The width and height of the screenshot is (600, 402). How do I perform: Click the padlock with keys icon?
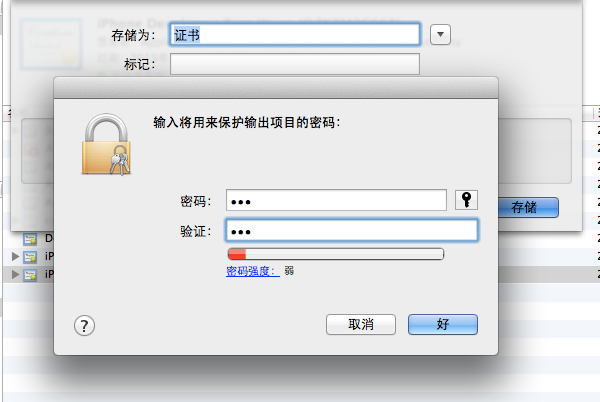pos(106,145)
